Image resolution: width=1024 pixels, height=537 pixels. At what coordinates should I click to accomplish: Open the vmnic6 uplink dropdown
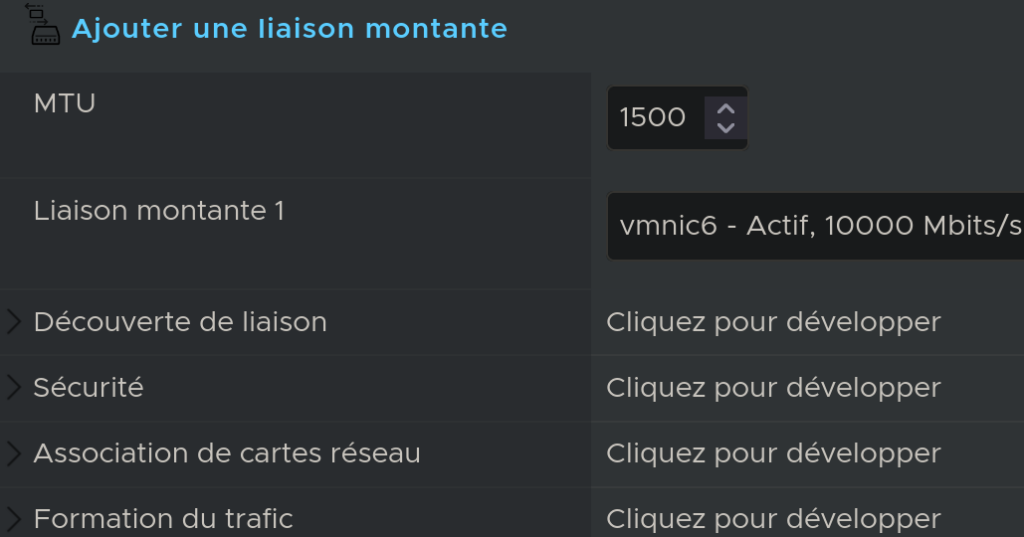(x=815, y=227)
